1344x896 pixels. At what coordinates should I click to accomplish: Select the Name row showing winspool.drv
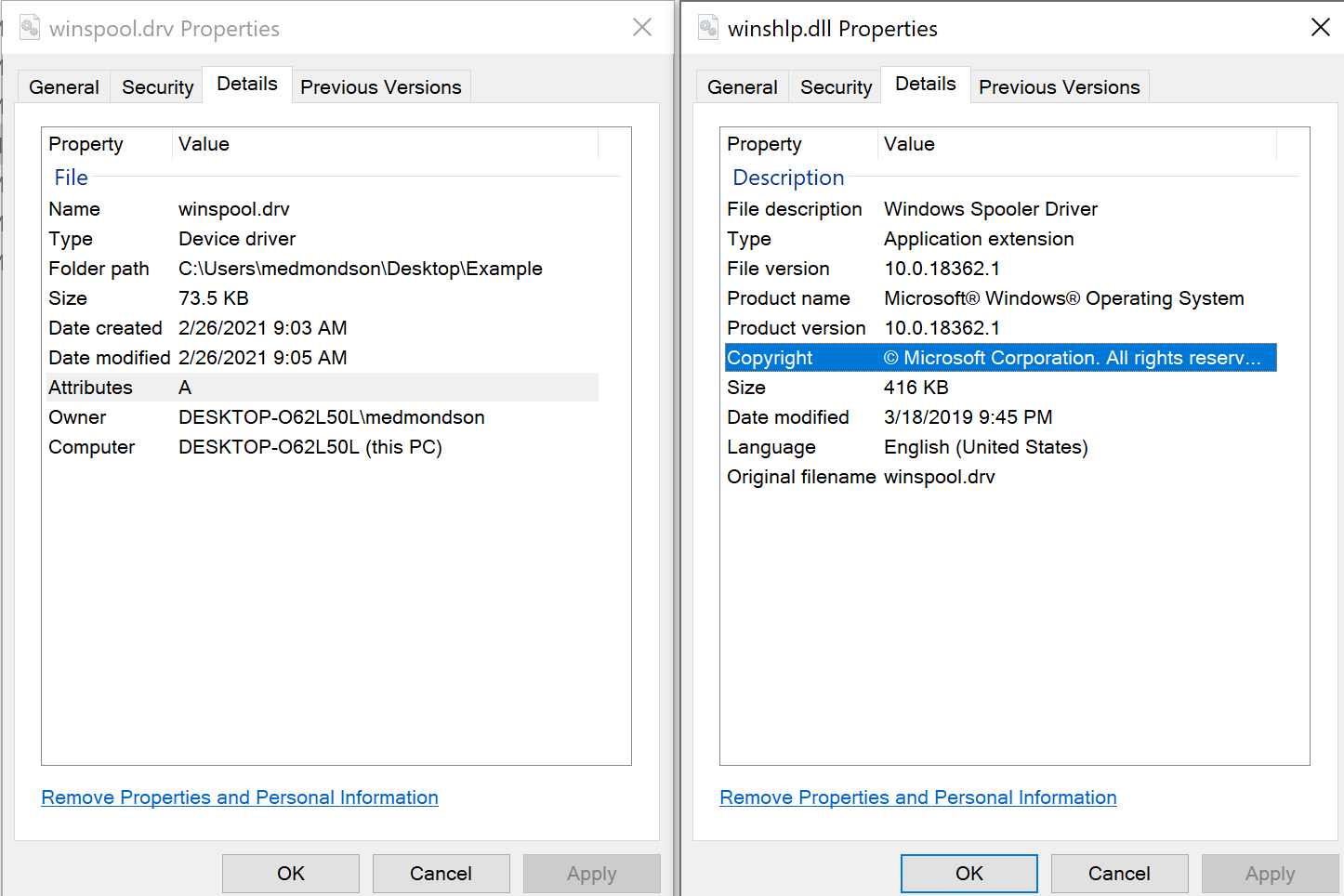[322, 209]
